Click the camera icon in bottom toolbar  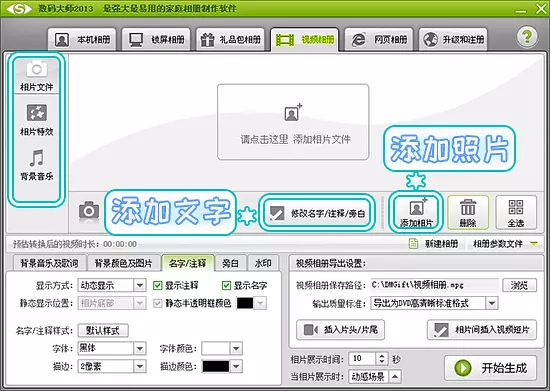[x=89, y=210]
